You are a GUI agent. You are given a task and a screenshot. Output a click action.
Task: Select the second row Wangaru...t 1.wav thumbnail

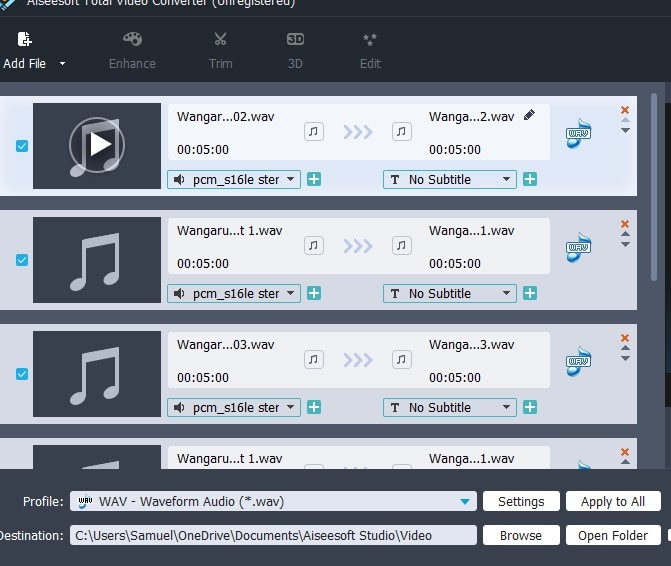(x=97, y=260)
